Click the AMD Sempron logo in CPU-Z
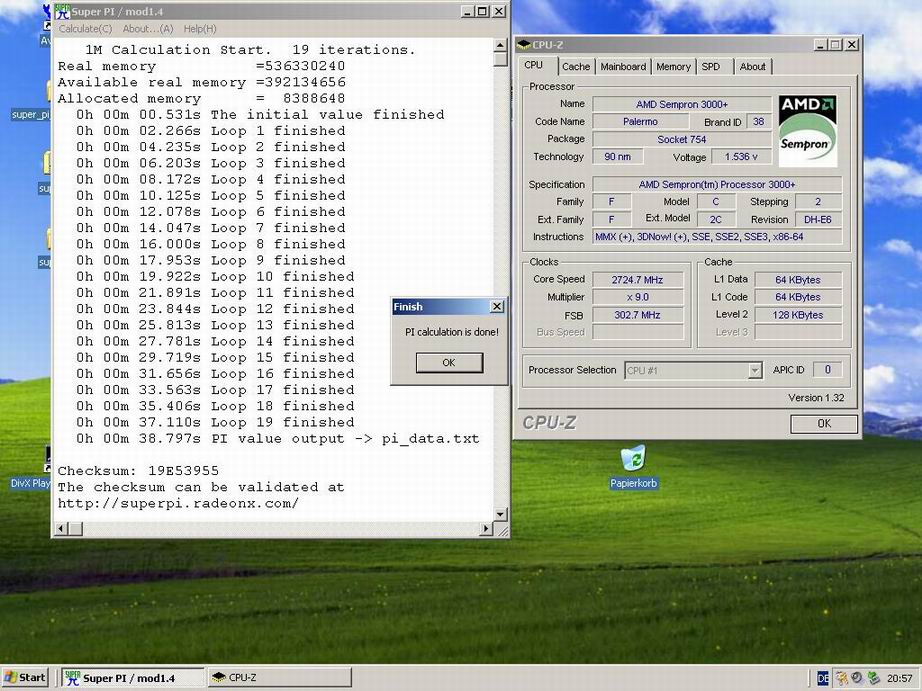922x691 pixels. coord(807,131)
